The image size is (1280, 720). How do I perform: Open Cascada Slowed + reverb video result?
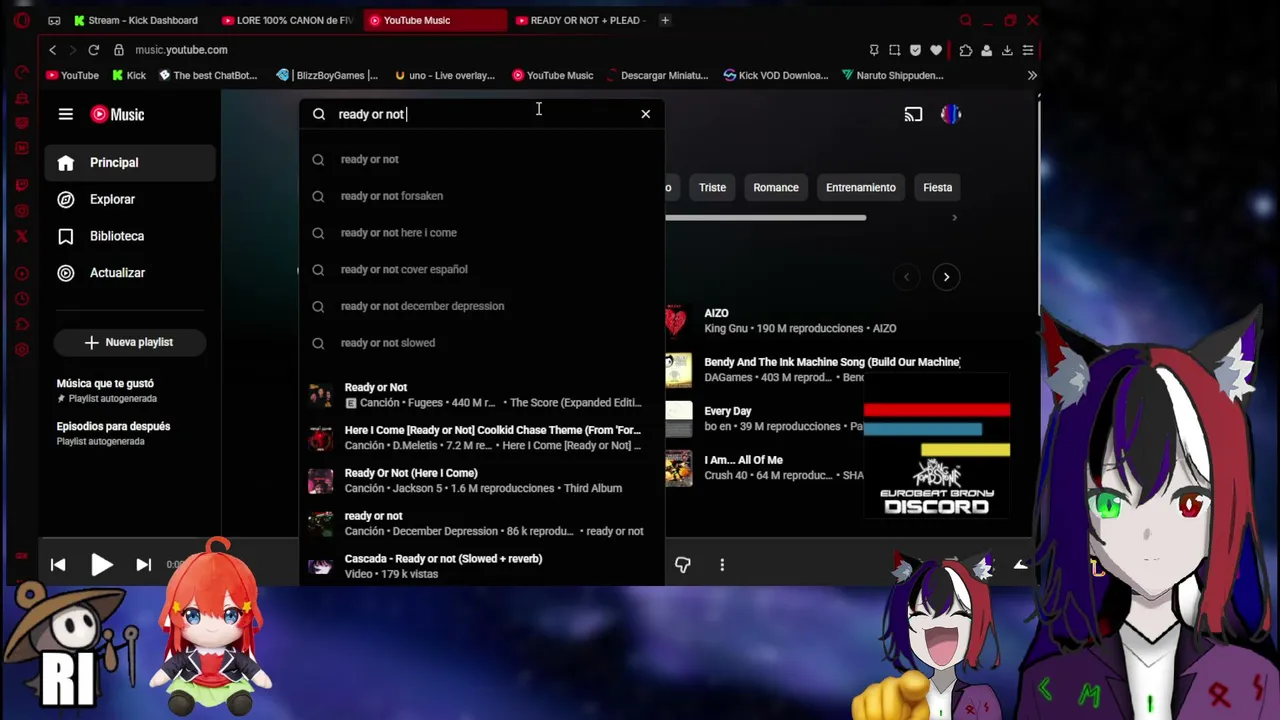[482, 566]
